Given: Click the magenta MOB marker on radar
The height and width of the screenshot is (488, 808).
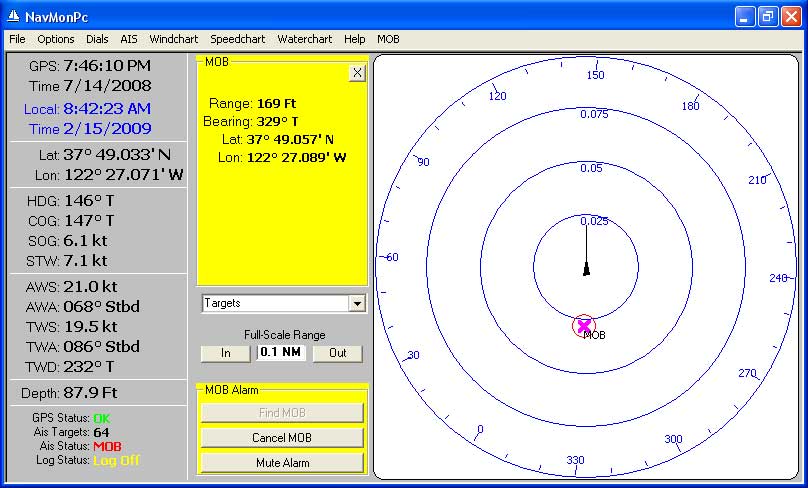Looking at the screenshot, I should click(584, 326).
